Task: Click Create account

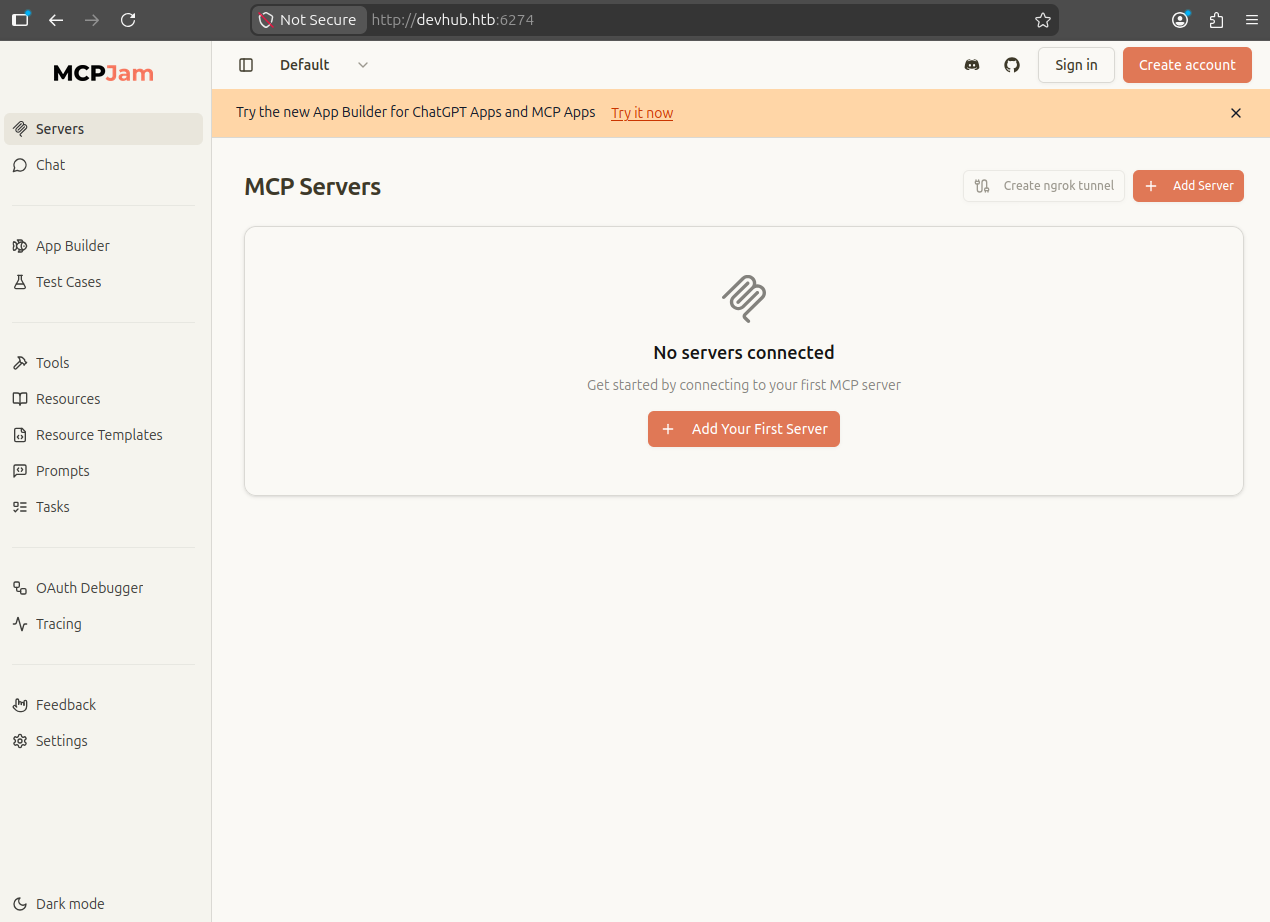Action: click(x=1187, y=65)
